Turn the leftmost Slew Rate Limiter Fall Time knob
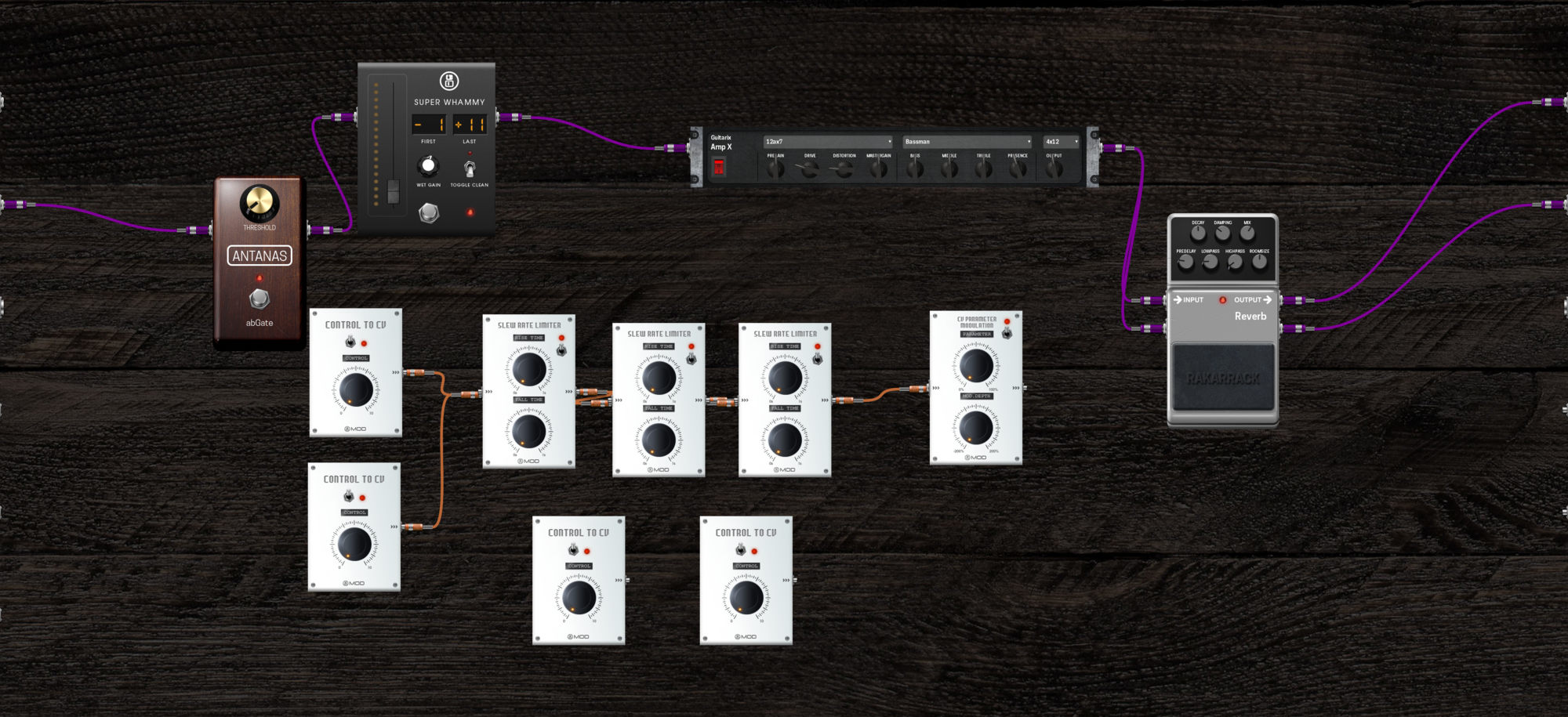The width and height of the screenshot is (1568, 717). (x=529, y=430)
